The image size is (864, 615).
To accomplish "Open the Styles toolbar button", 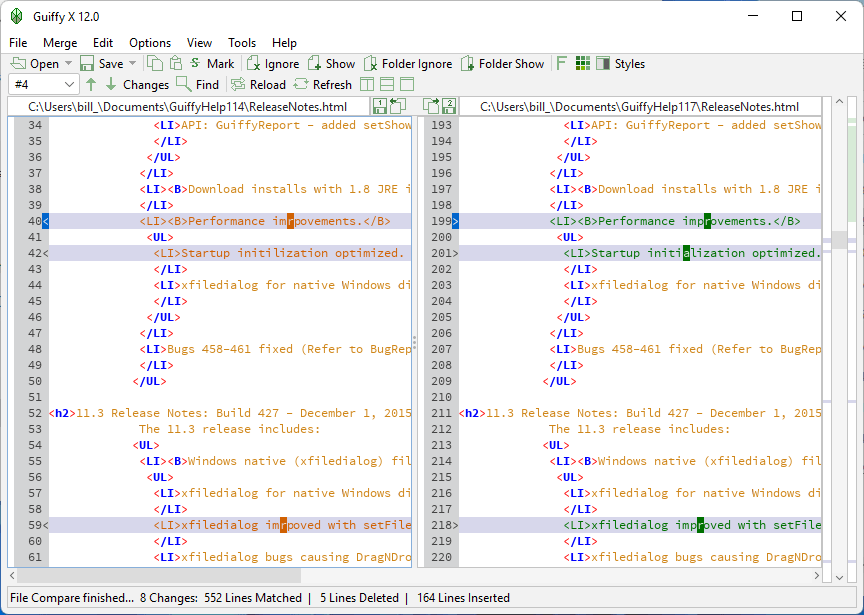I will tap(621, 64).
